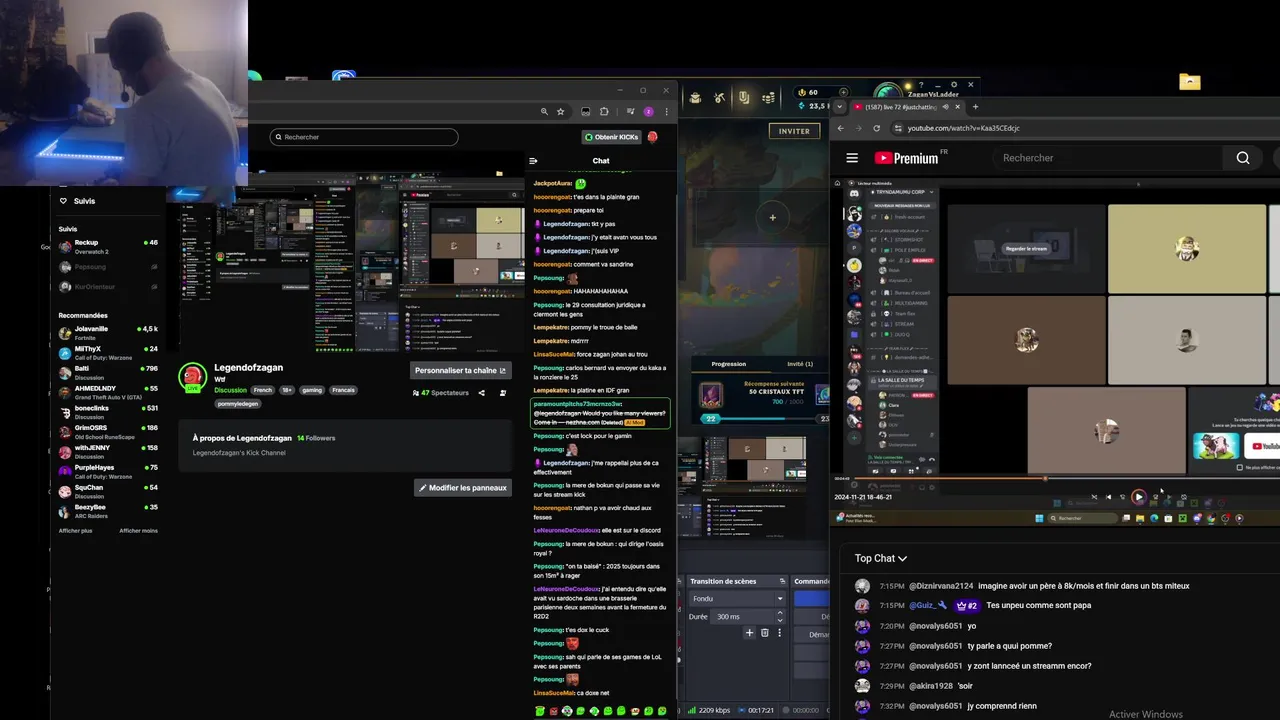The height and width of the screenshot is (720, 1280).
Task: Delete the scene transition in OBS
Action: coord(765,632)
